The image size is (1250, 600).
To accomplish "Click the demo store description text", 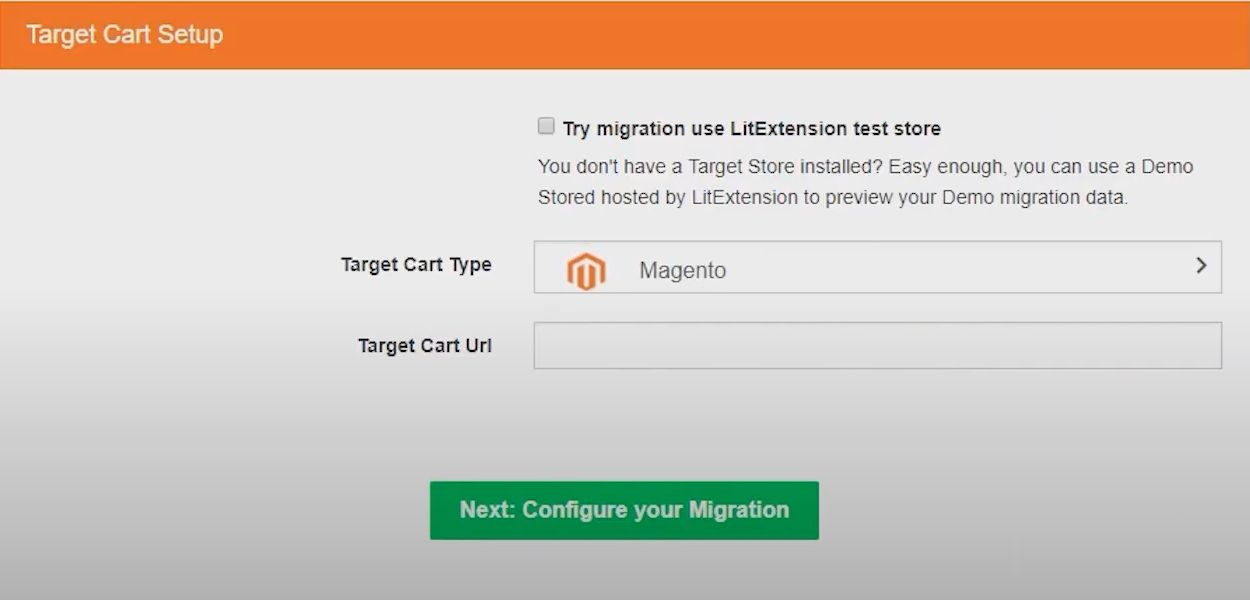I will pyautogui.click(x=866, y=181).
